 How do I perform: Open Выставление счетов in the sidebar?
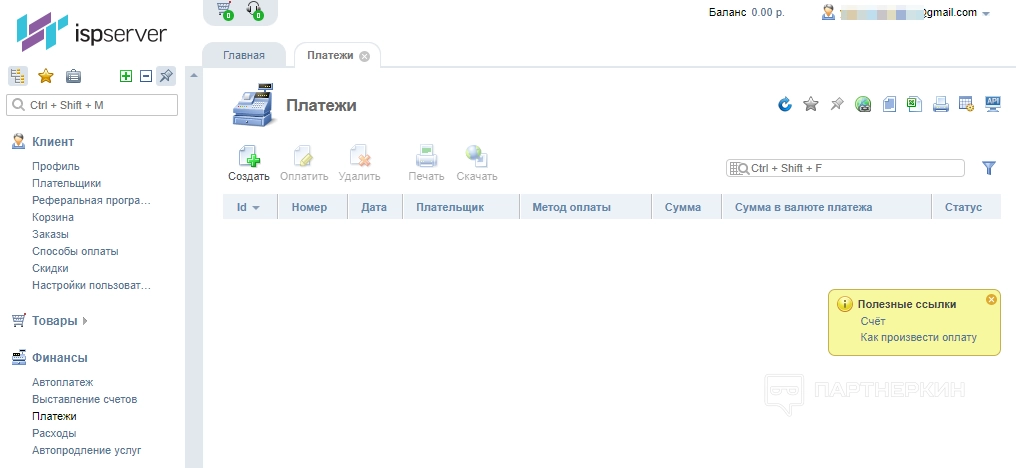tap(85, 399)
